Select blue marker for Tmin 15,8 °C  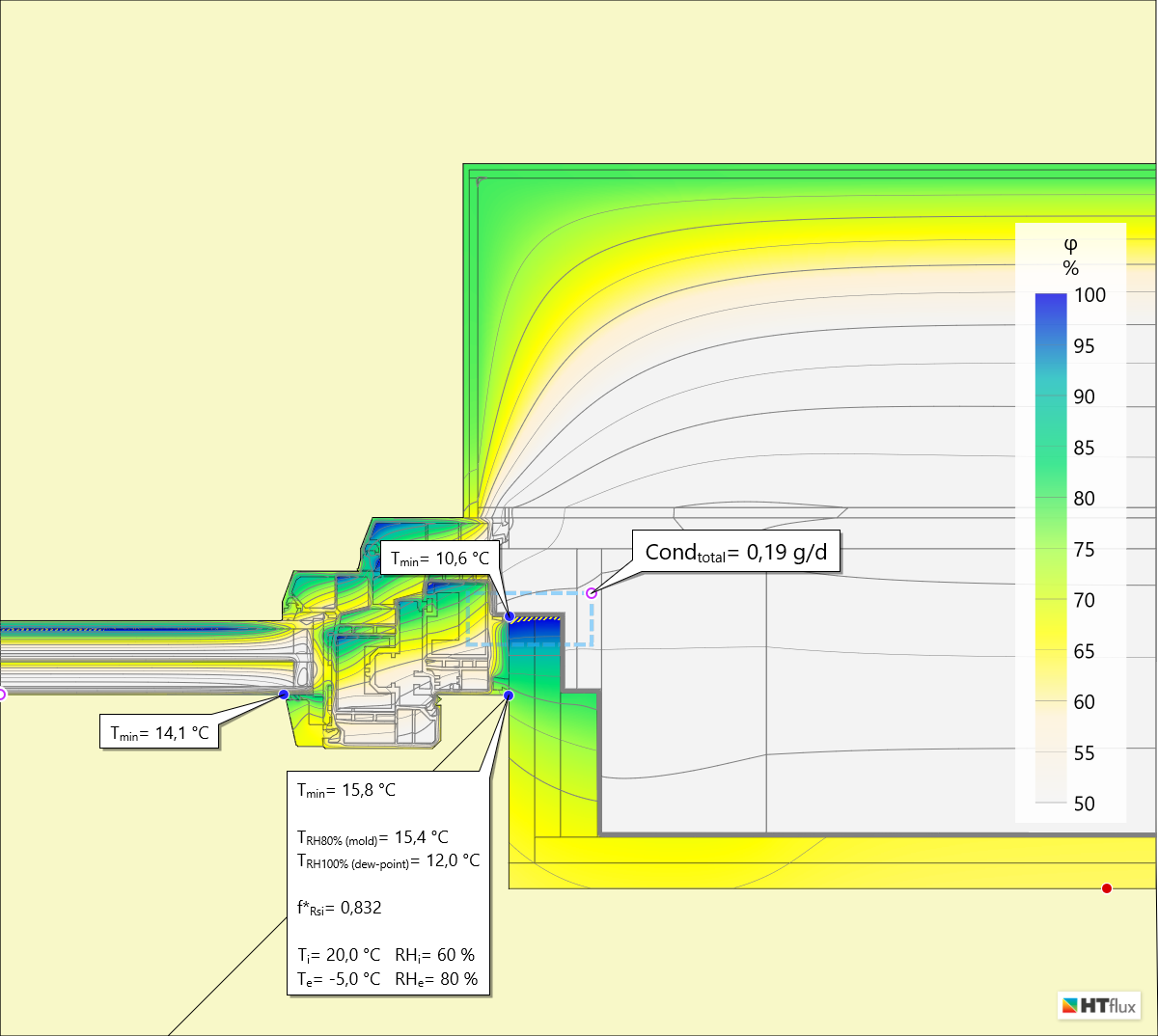(509, 695)
